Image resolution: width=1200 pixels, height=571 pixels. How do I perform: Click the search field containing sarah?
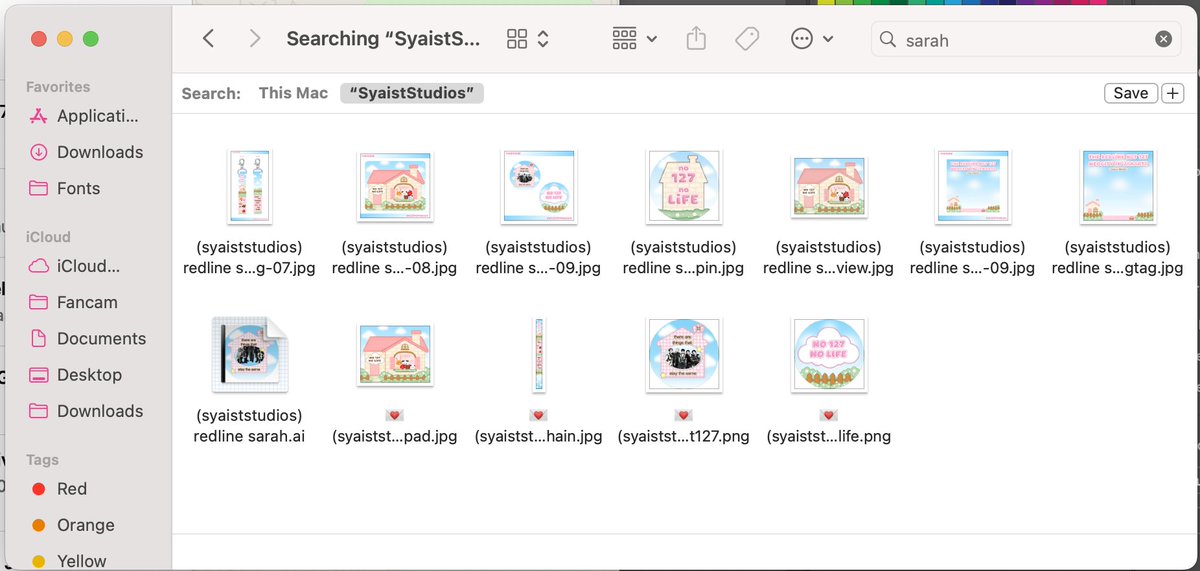1025,40
